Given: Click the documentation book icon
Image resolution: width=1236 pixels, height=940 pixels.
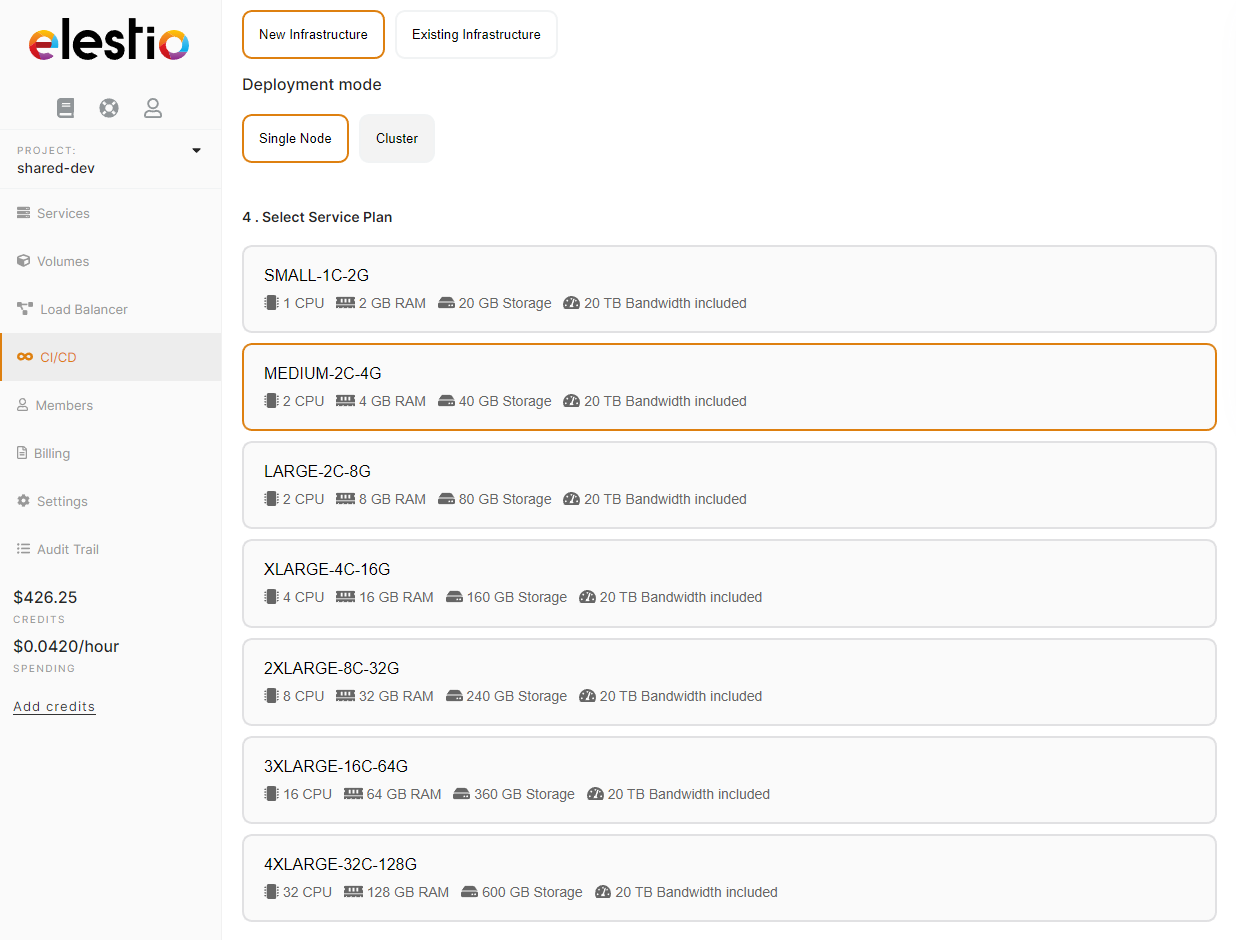Looking at the screenshot, I should [x=66, y=108].
